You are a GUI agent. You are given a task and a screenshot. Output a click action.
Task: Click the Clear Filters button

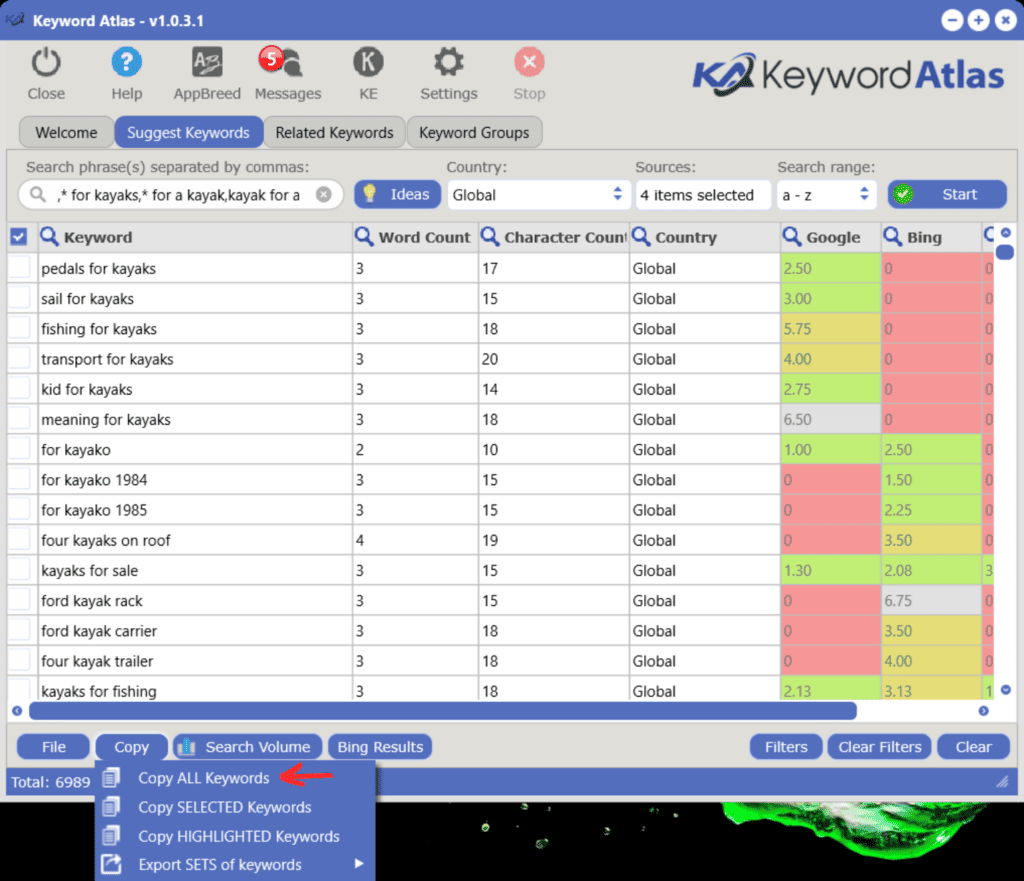878,746
